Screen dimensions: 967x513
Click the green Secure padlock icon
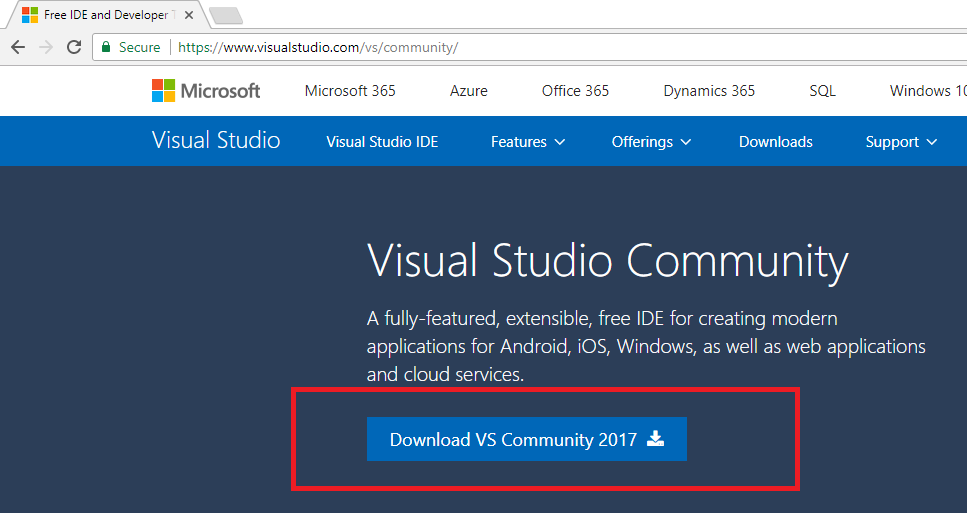[106, 47]
